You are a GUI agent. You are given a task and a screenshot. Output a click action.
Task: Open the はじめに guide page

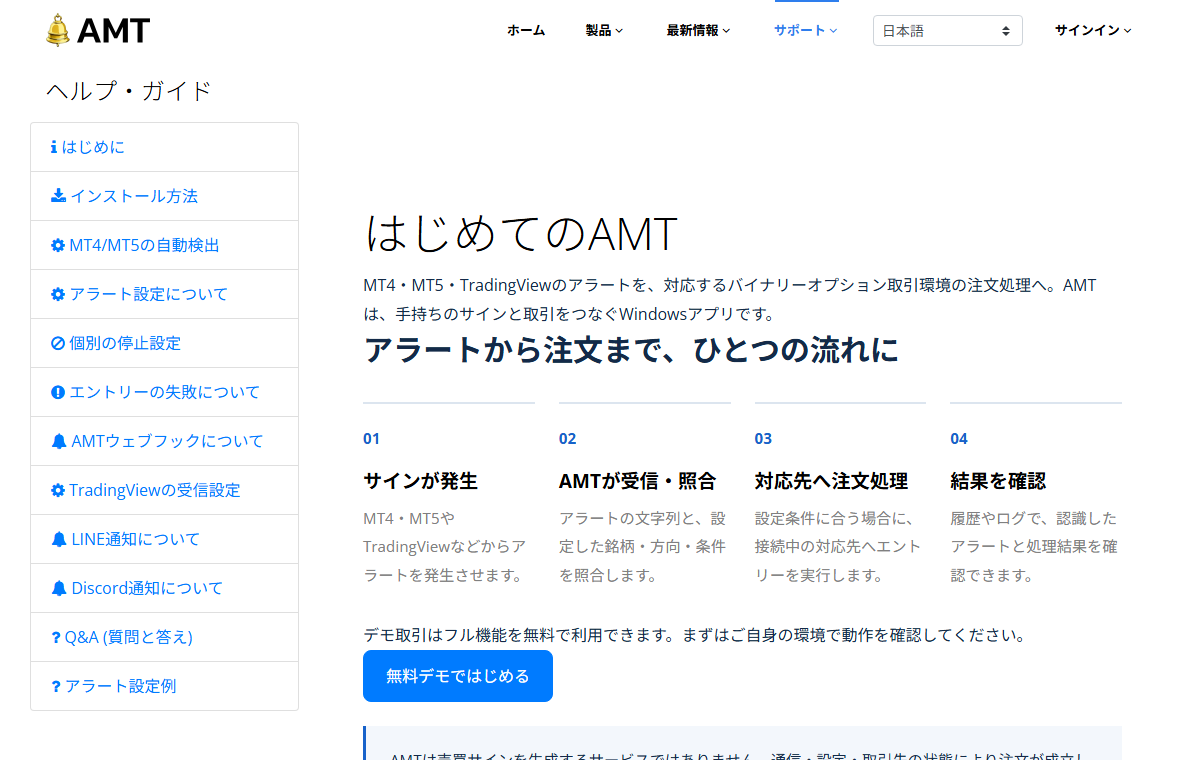coord(165,147)
